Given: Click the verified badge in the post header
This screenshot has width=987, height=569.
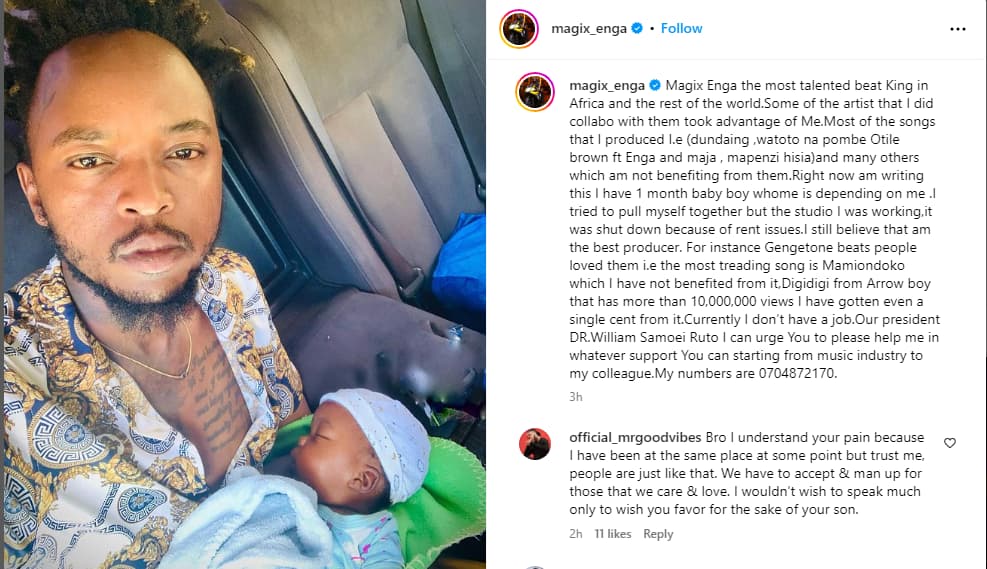Looking at the screenshot, I should point(637,28).
